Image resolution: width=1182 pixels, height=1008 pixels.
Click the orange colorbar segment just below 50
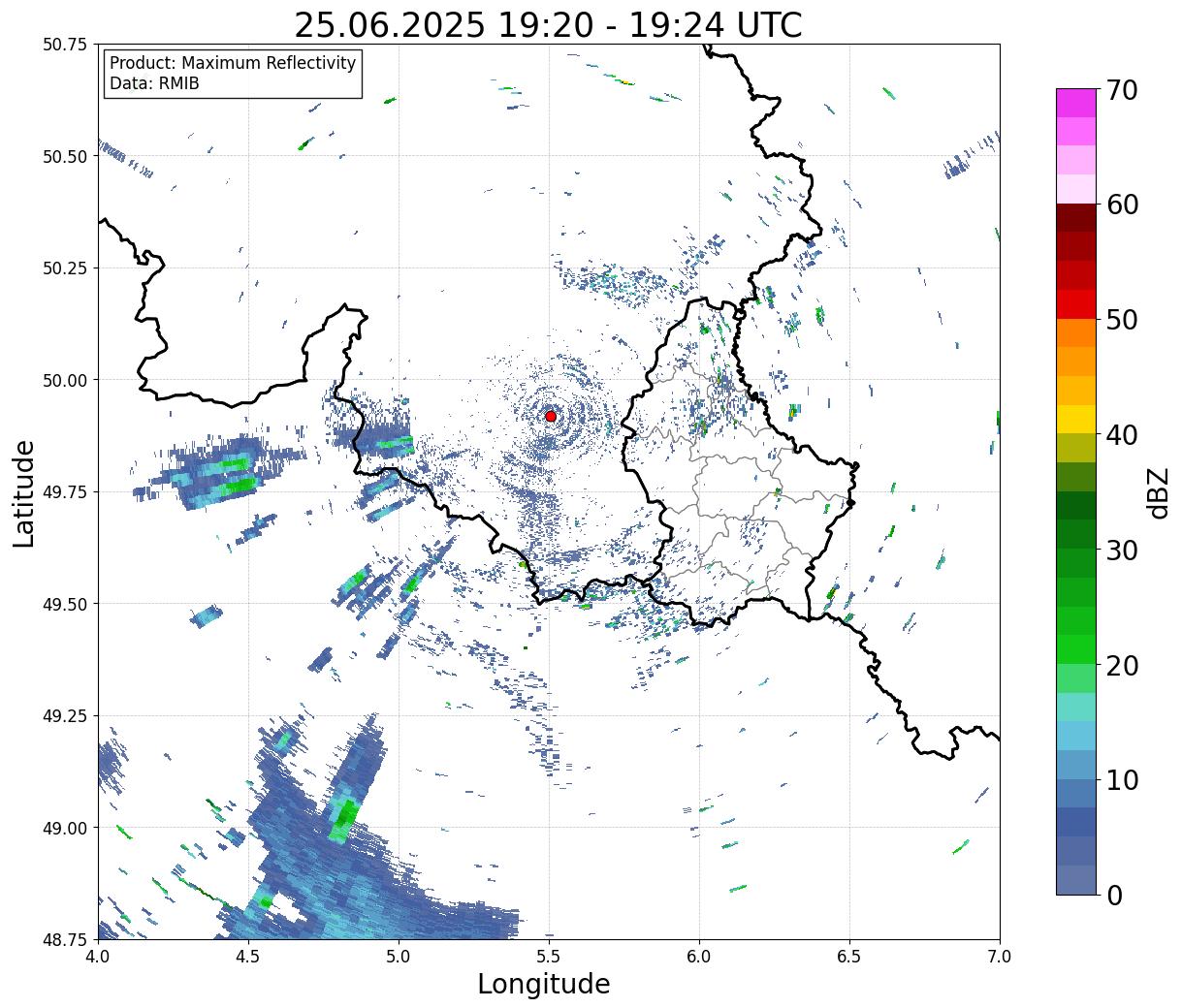tap(1076, 333)
